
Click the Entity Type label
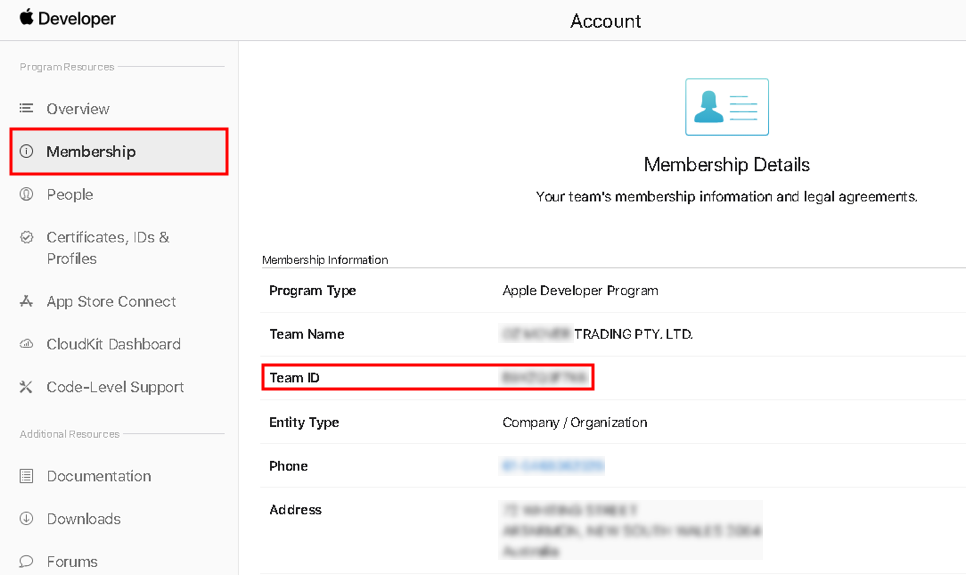point(304,422)
